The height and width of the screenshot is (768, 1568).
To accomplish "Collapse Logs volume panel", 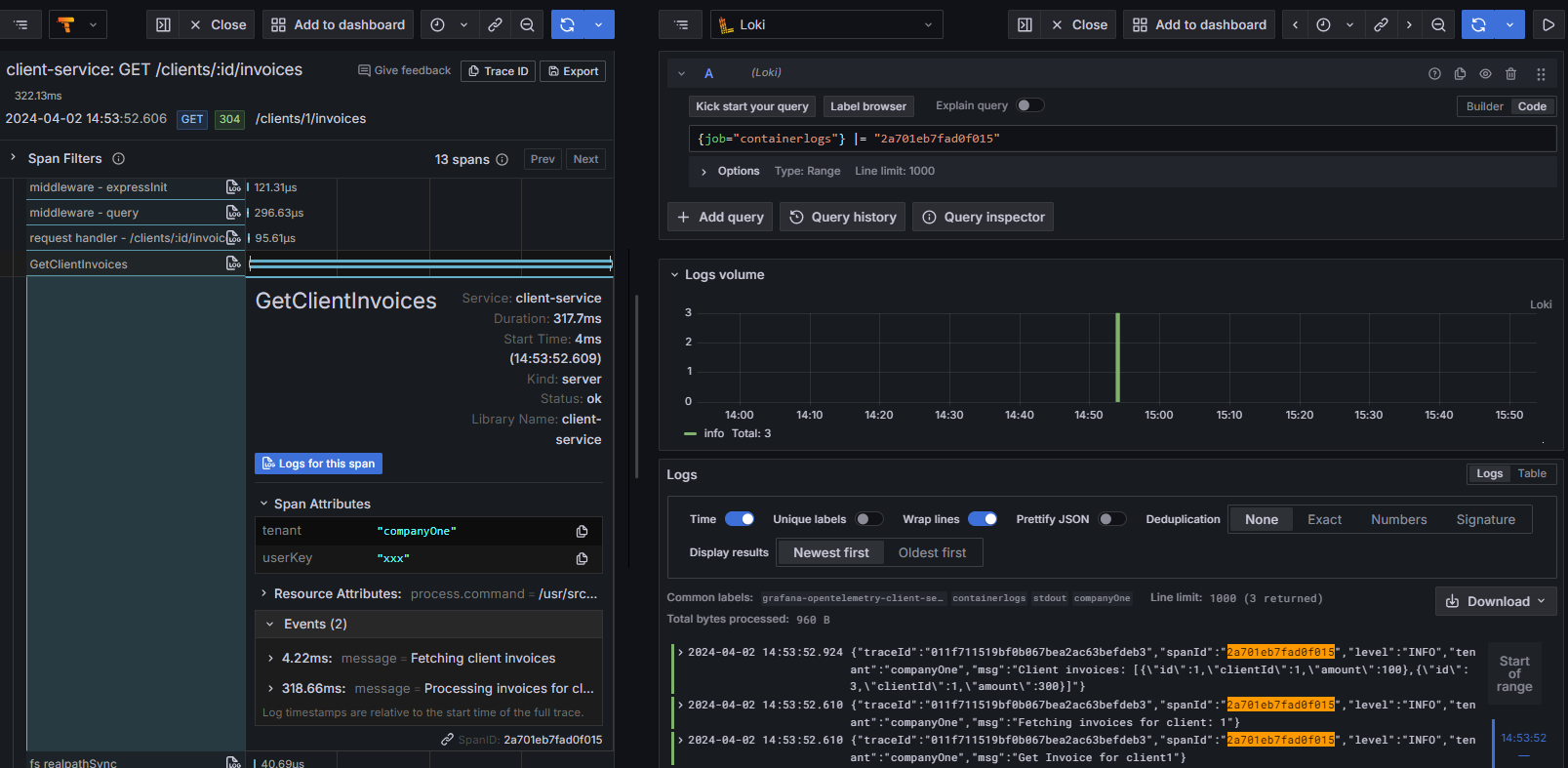I will (x=673, y=275).
